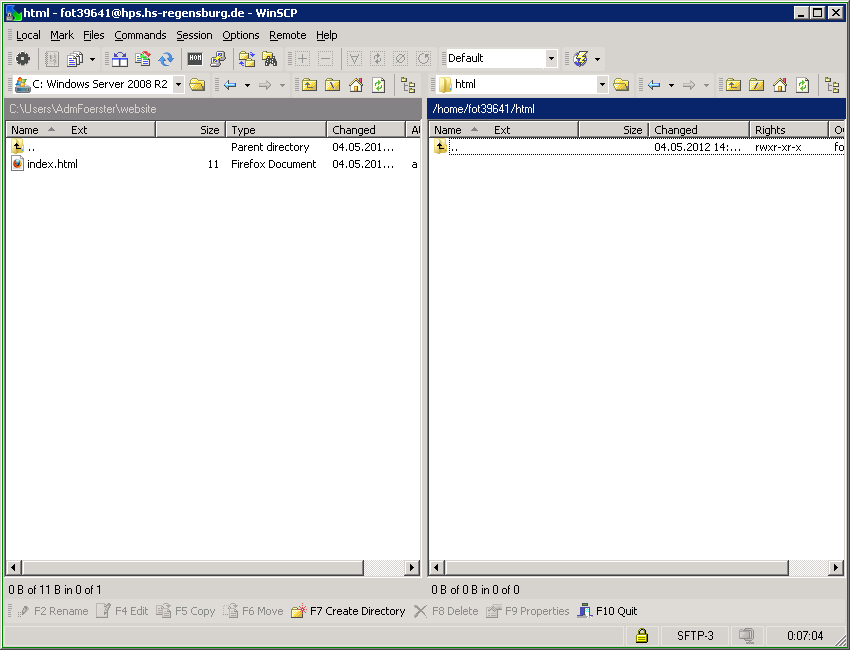Expand the local back history dropdown arrow
Screen dimensions: 850x650
[x=247, y=85]
